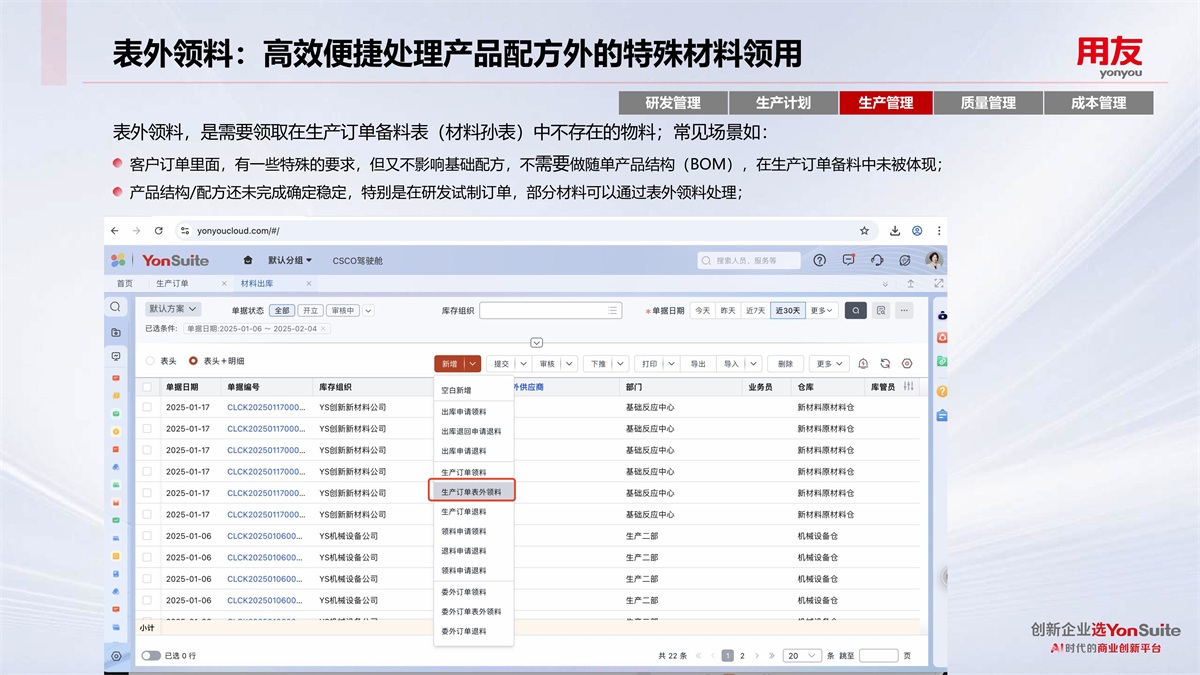Choose 生产订单表外领料 from the menu
The image size is (1200, 675).
472,492
